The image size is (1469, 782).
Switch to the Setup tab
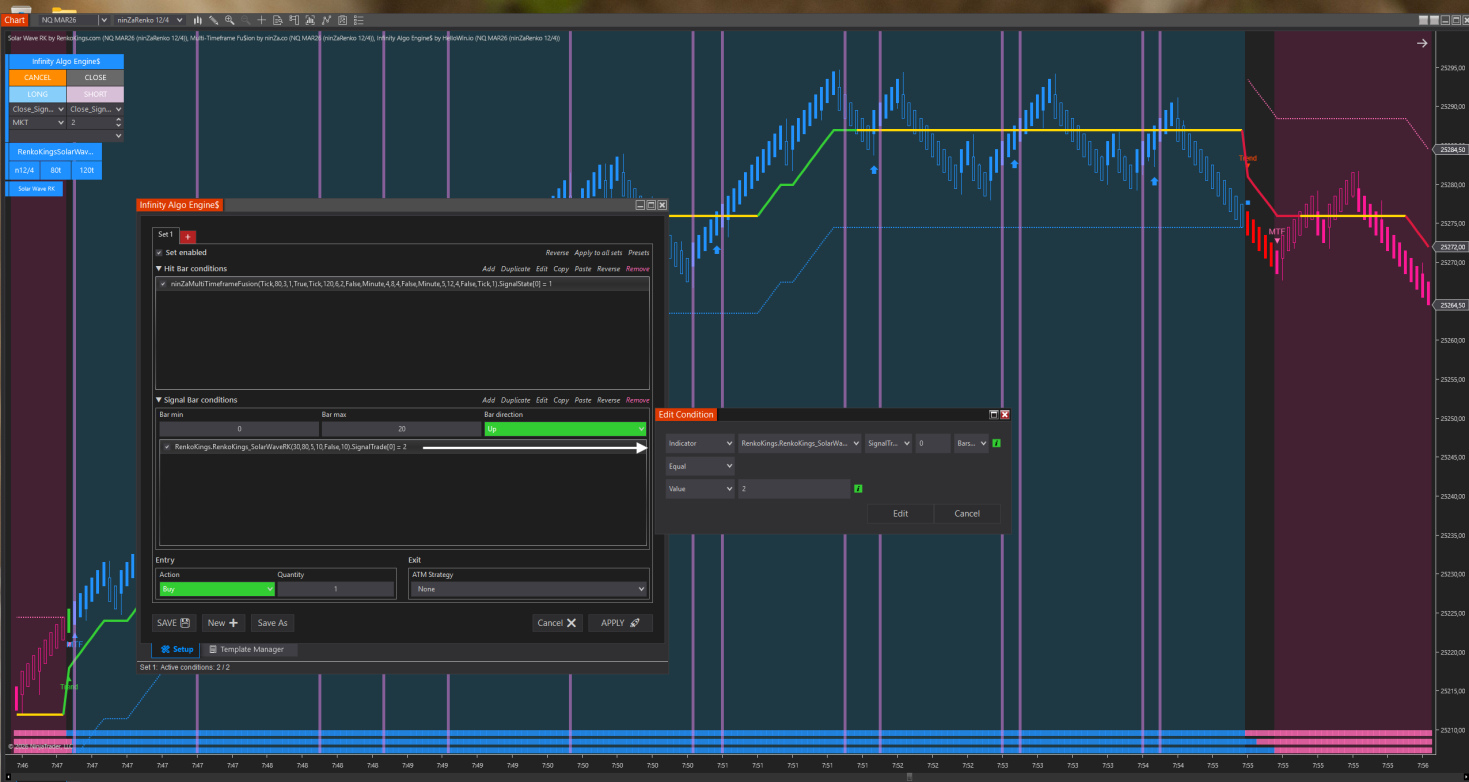click(x=176, y=650)
